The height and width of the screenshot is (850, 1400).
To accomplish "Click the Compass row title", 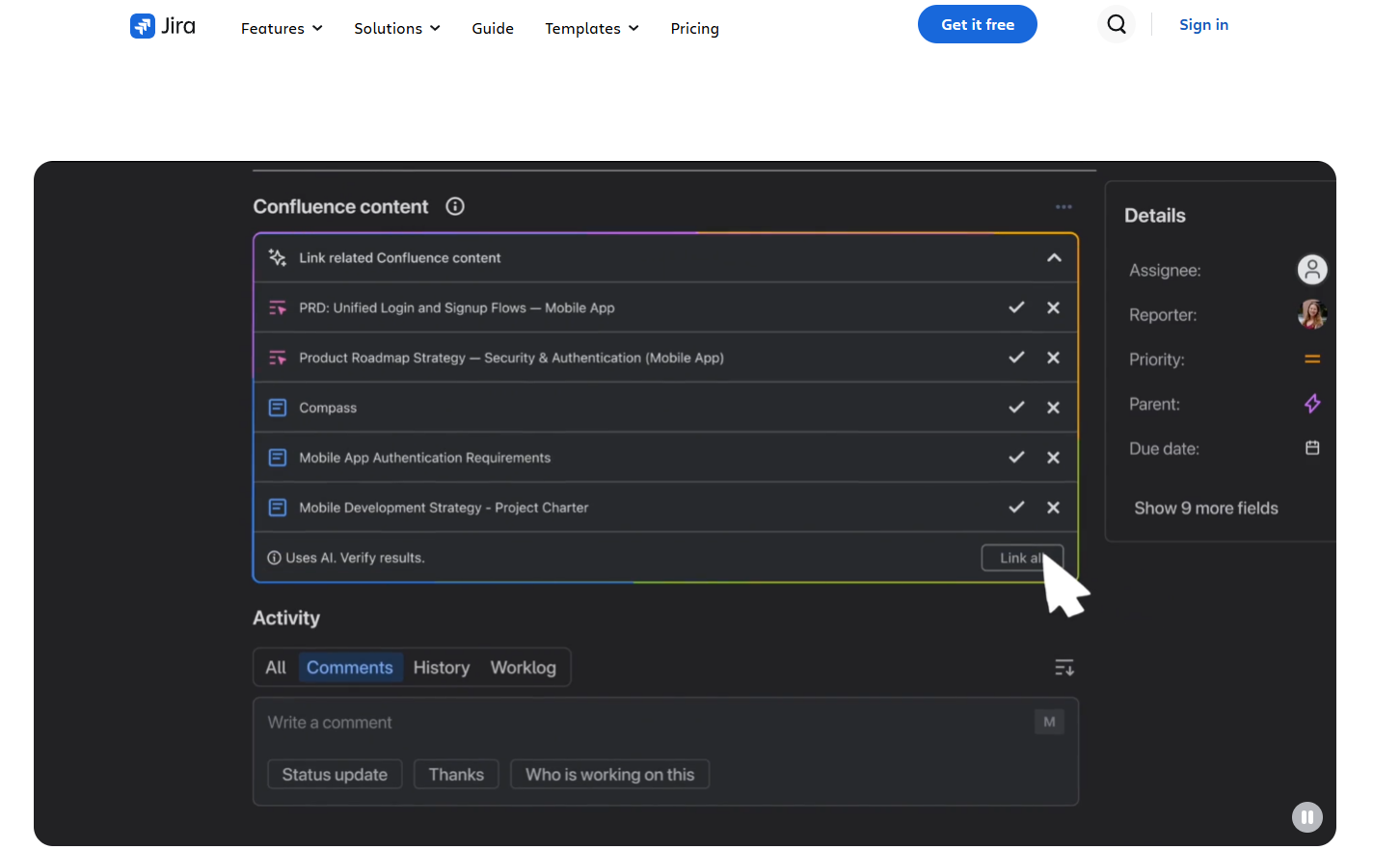I will (328, 408).
